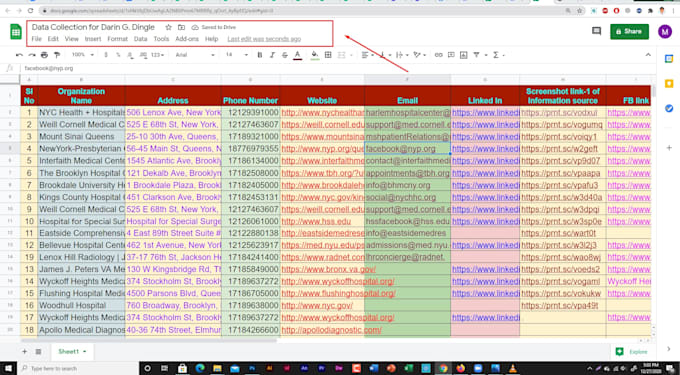Open the all sheets list icon
Screen dimensions: 680x375
coord(38,352)
